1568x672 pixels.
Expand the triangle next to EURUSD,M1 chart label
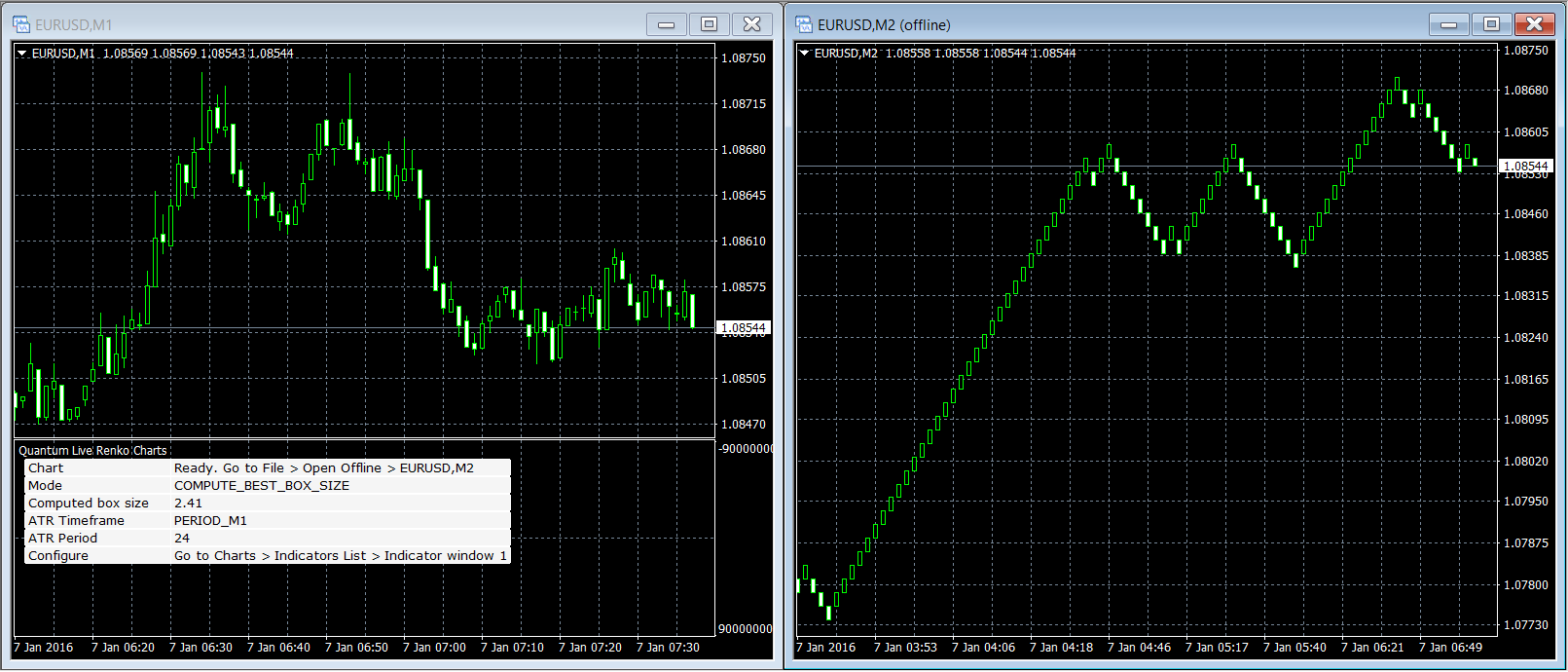click(21, 54)
